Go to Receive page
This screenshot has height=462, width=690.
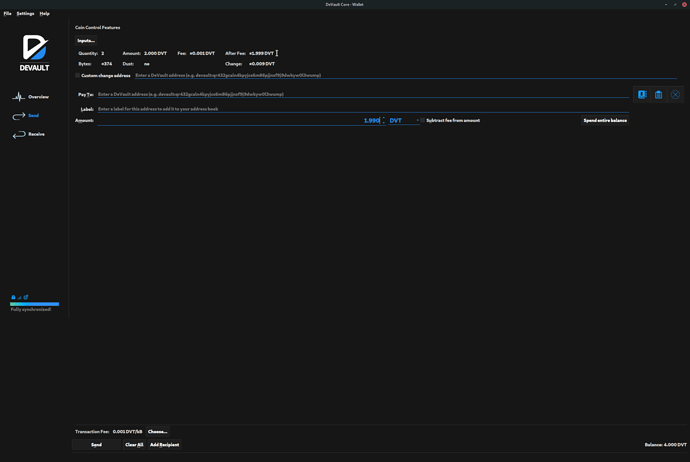click(36, 134)
